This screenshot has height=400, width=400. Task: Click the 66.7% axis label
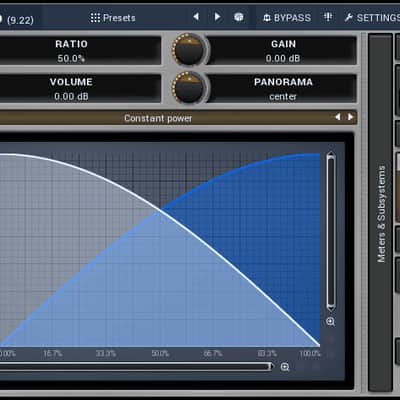(213, 353)
